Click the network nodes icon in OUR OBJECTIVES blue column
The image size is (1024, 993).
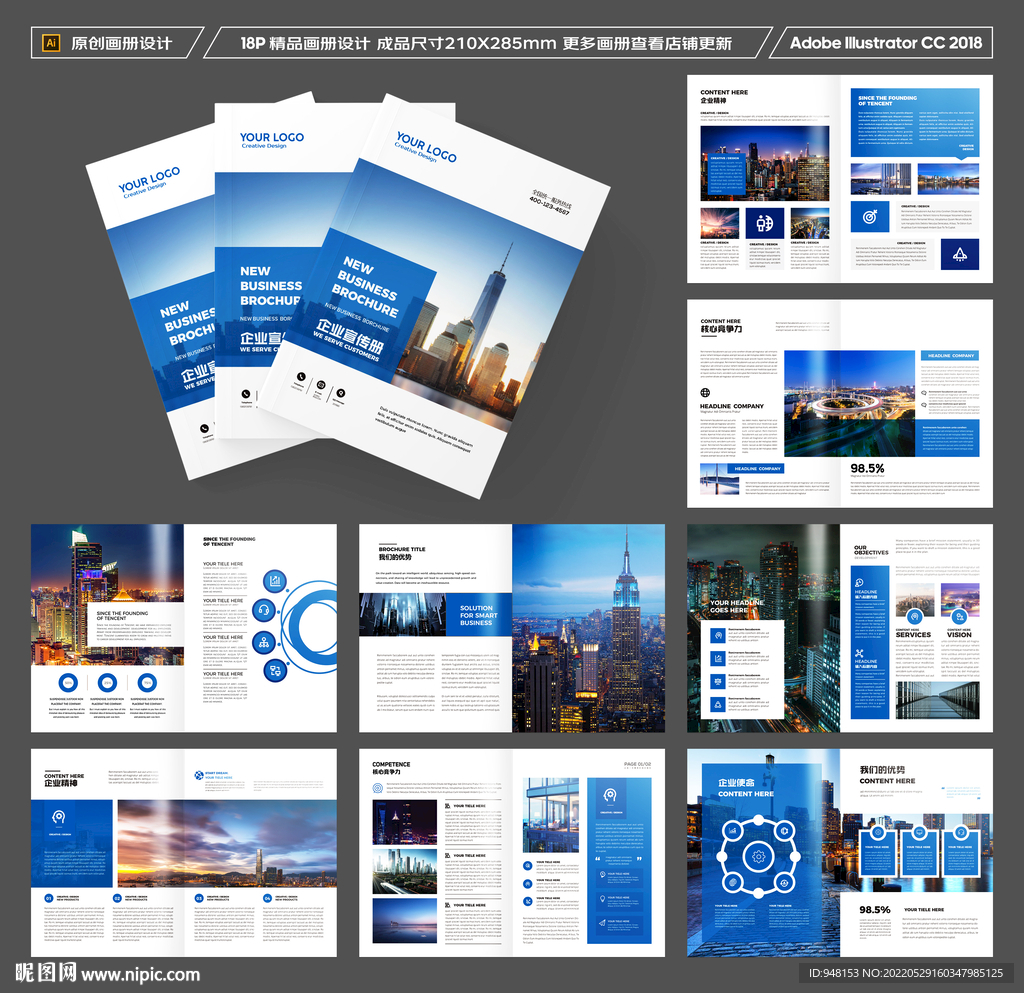pyautogui.click(x=859, y=653)
